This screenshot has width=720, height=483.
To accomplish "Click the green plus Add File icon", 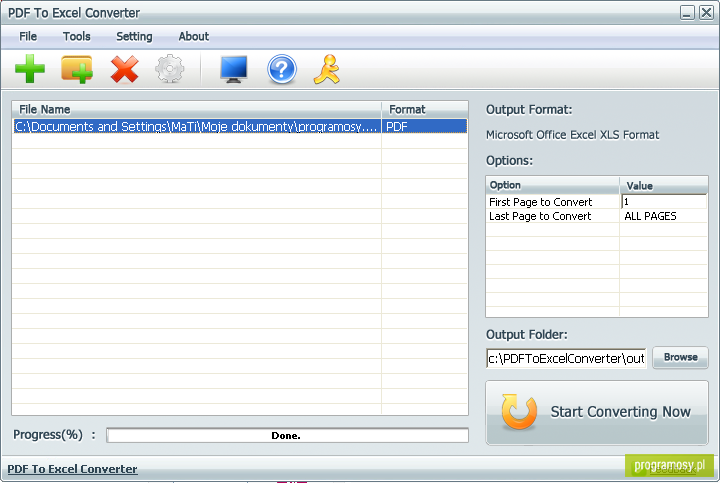I will [30, 69].
